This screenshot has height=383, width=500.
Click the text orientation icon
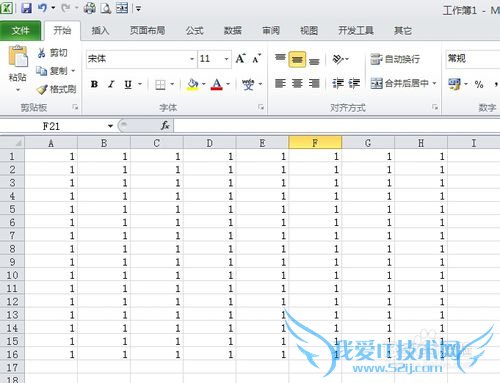338,59
